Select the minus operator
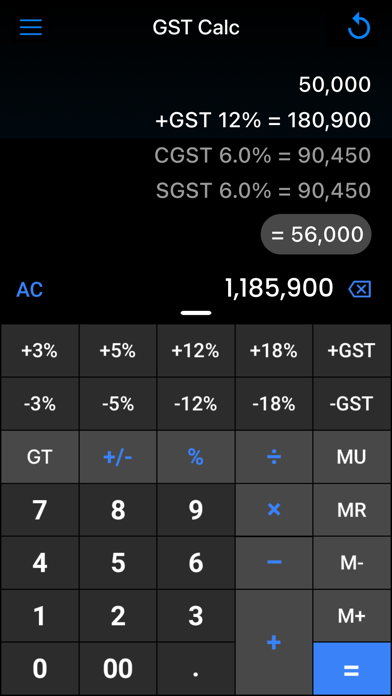Viewport: 392px width, 696px height. click(274, 562)
